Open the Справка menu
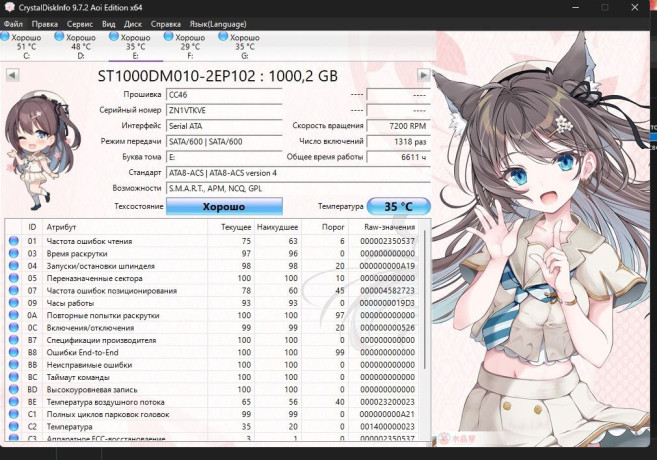Screen dimensions: 657x460 (x=166, y=22)
